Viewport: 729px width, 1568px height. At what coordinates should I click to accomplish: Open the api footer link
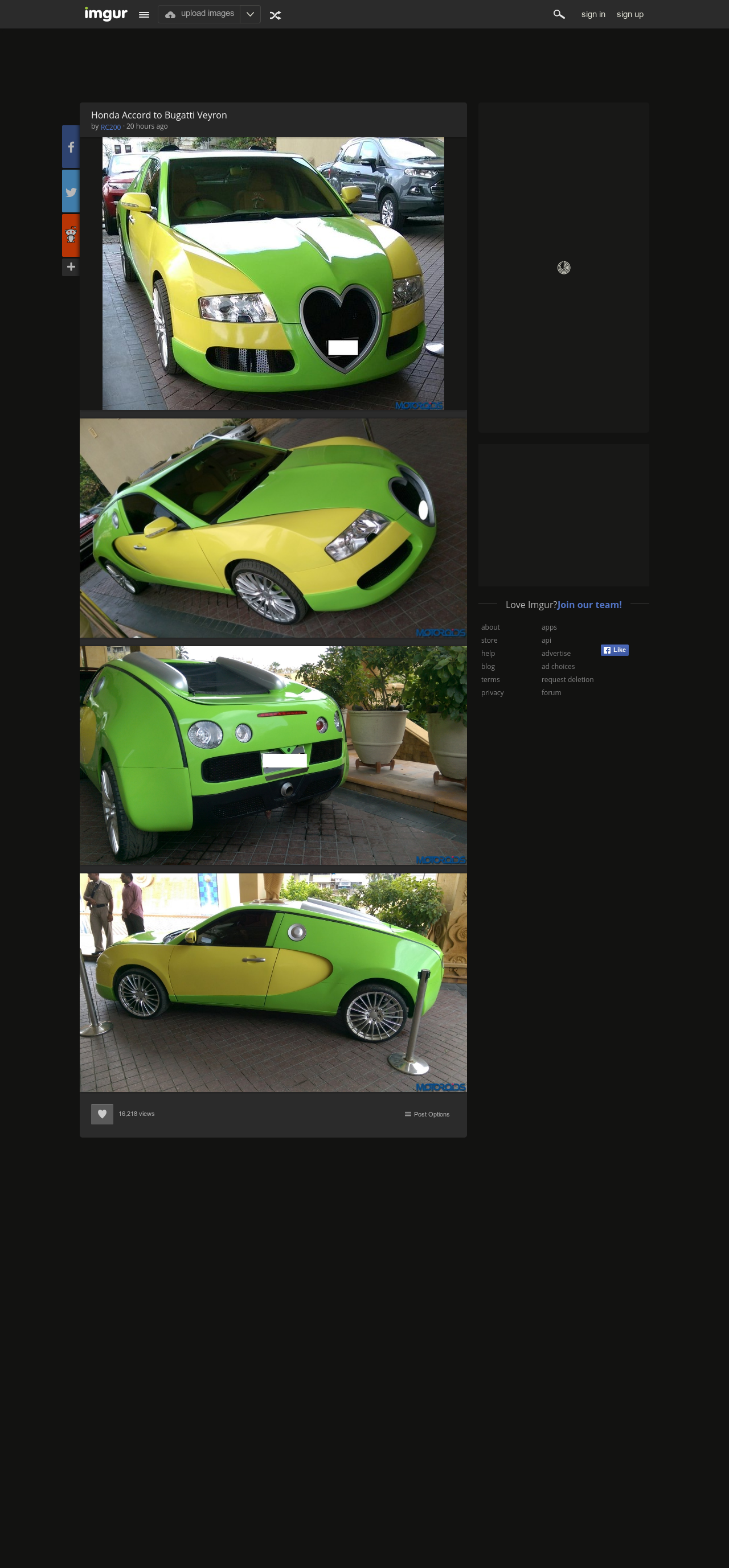pyautogui.click(x=546, y=641)
